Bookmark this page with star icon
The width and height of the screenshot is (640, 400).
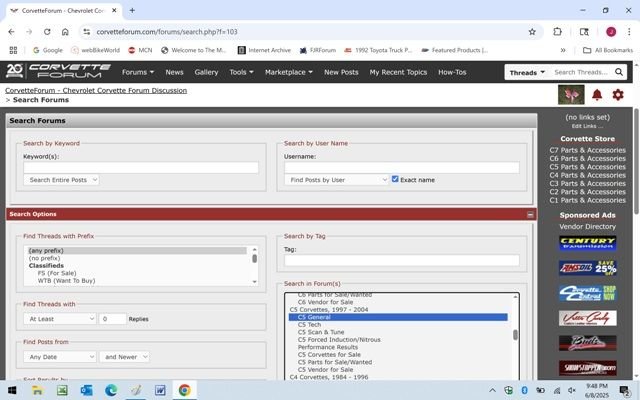532,32
